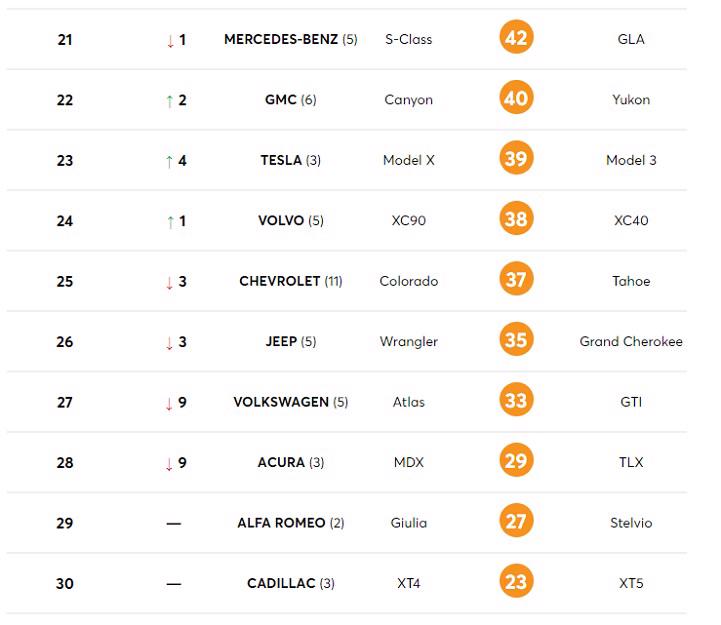Viewport: 721px width, 625px height.
Task: Click the JEEP brand name
Action: click(x=281, y=342)
